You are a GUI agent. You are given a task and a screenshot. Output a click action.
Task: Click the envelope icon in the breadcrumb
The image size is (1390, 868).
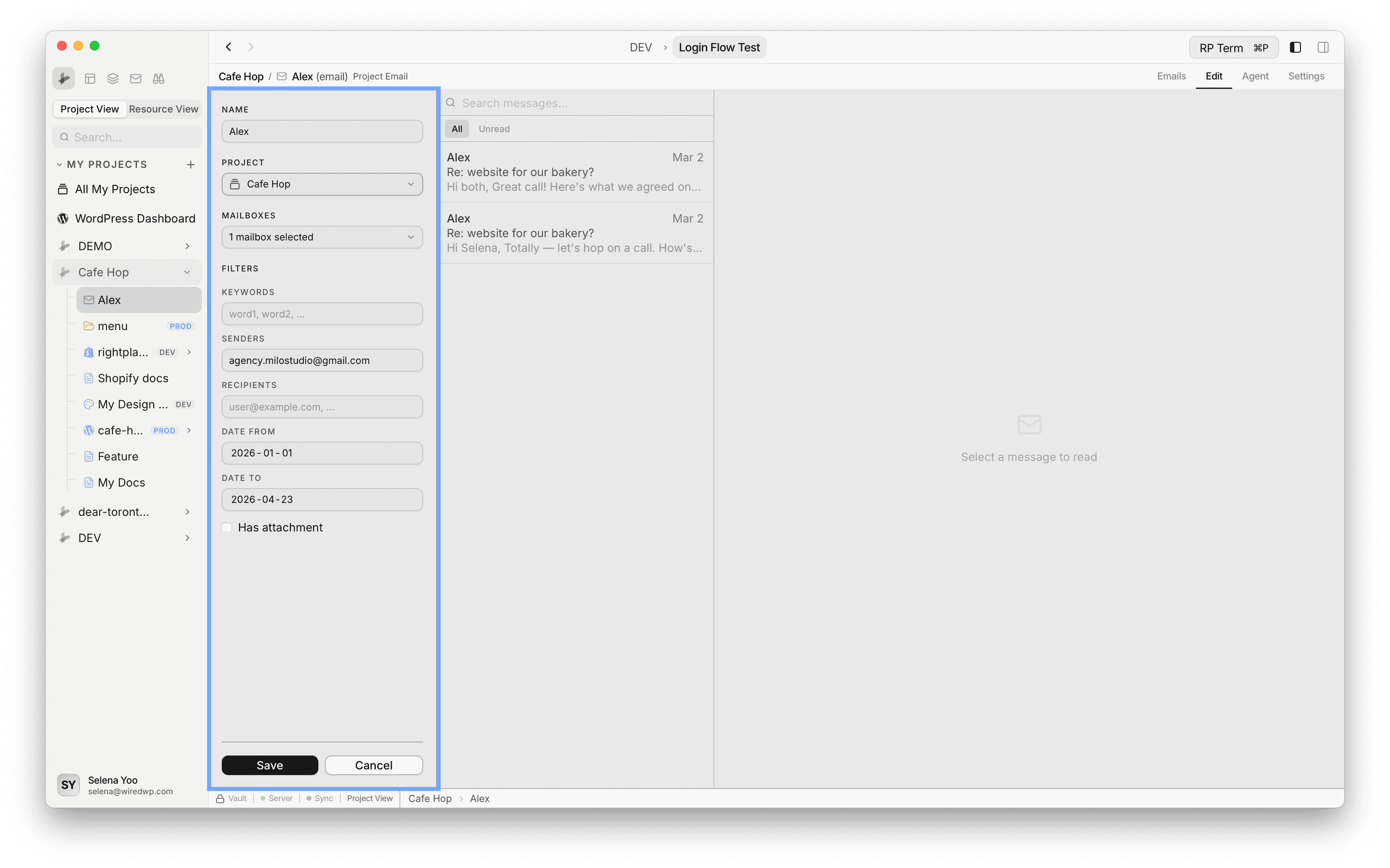pyautogui.click(x=281, y=76)
